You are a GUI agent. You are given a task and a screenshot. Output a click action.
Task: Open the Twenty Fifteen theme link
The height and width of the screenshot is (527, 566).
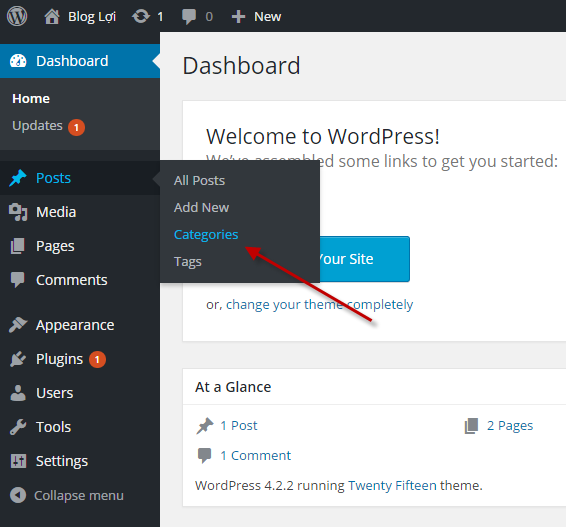[x=392, y=485]
